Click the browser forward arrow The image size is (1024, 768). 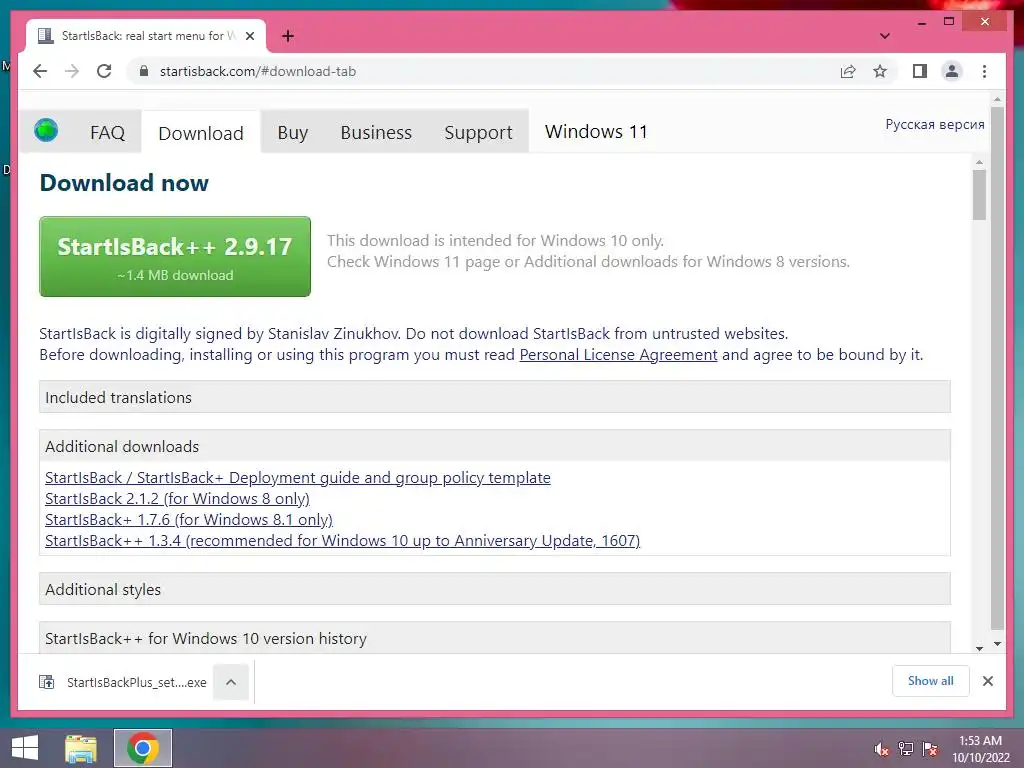pyautogui.click(x=72, y=71)
